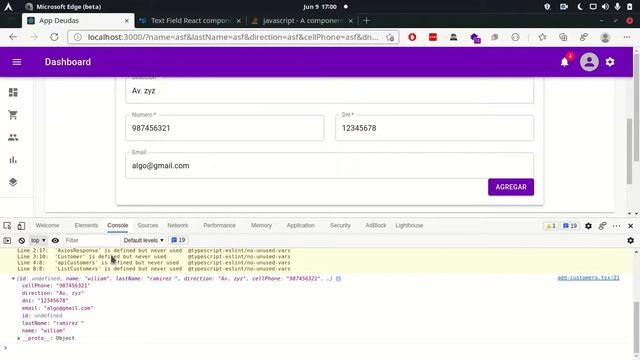Toggle console sidebar panel
Viewport: 640px width, 360px height.
point(7,240)
